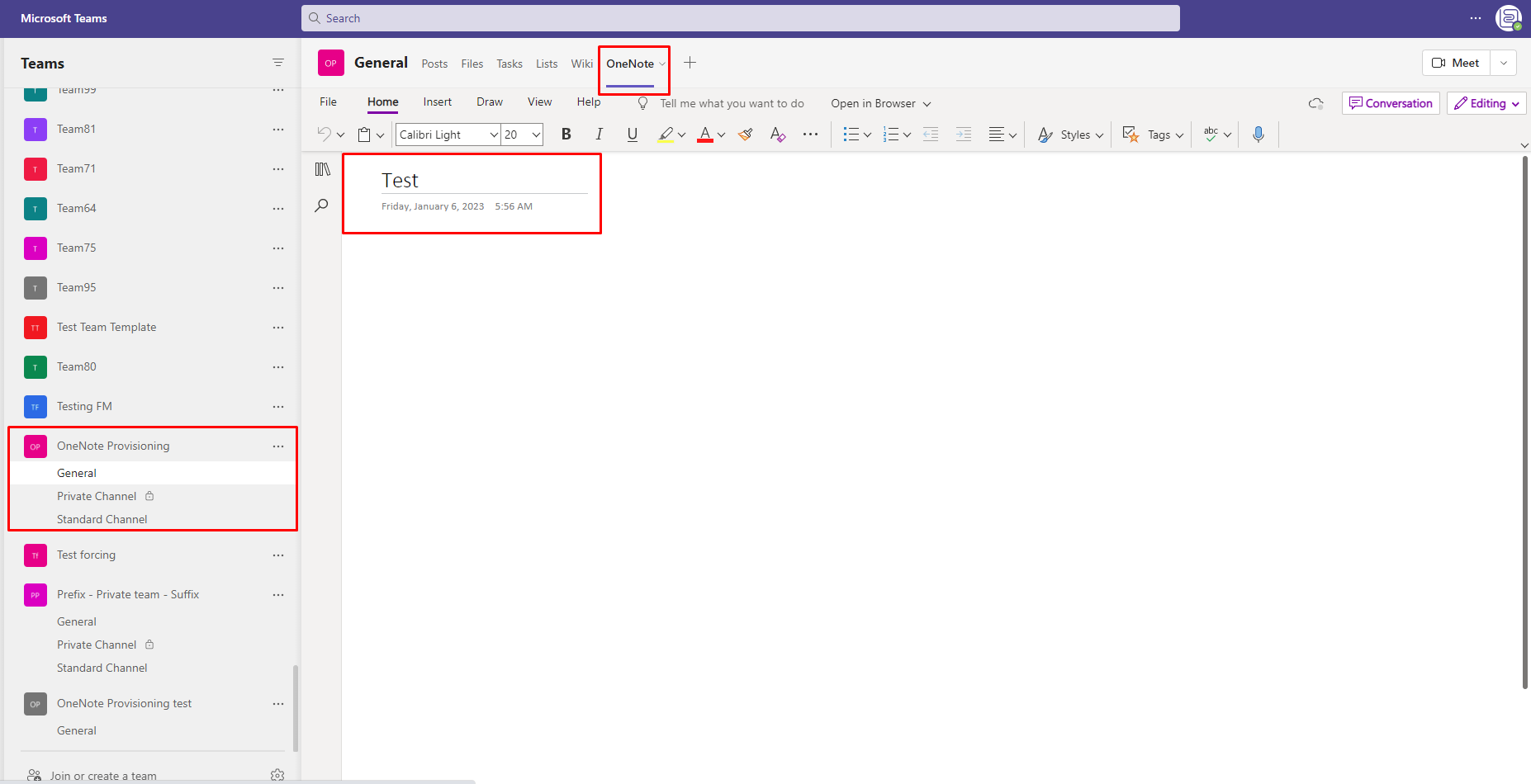Switch to the View ribbon tab
Image resolution: width=1531 pixels, height=784 pixels.
539,102
